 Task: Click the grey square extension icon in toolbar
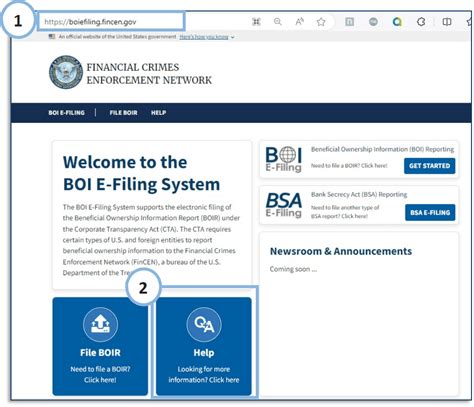pyautogui.click(x=349, y=22)
